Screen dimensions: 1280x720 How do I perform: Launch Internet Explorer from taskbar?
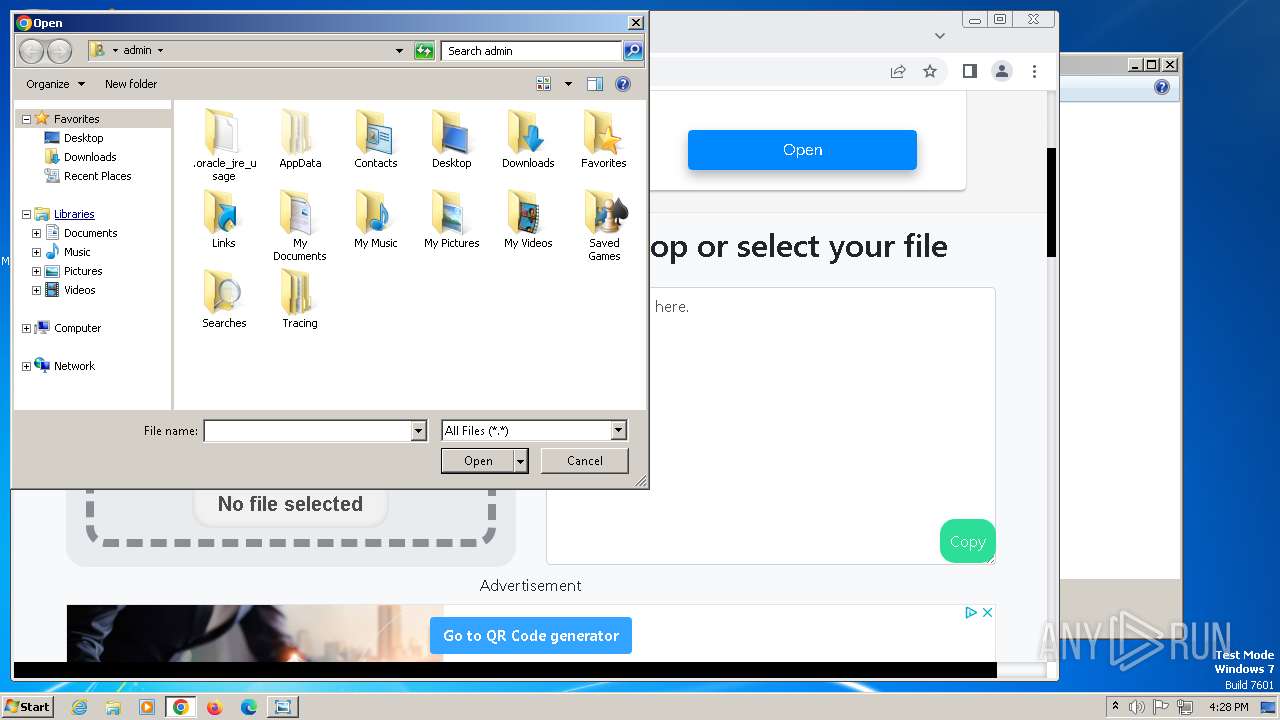[x=79, y=707]
